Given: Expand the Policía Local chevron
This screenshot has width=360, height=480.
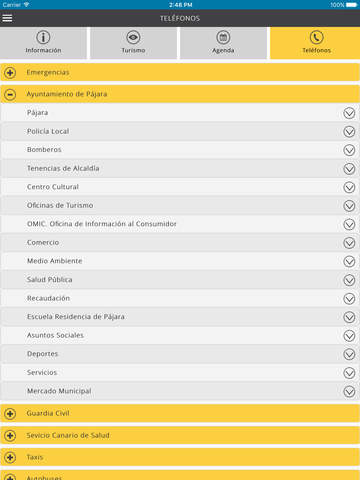Looking at the screenshot, I should tap(349, 132).
